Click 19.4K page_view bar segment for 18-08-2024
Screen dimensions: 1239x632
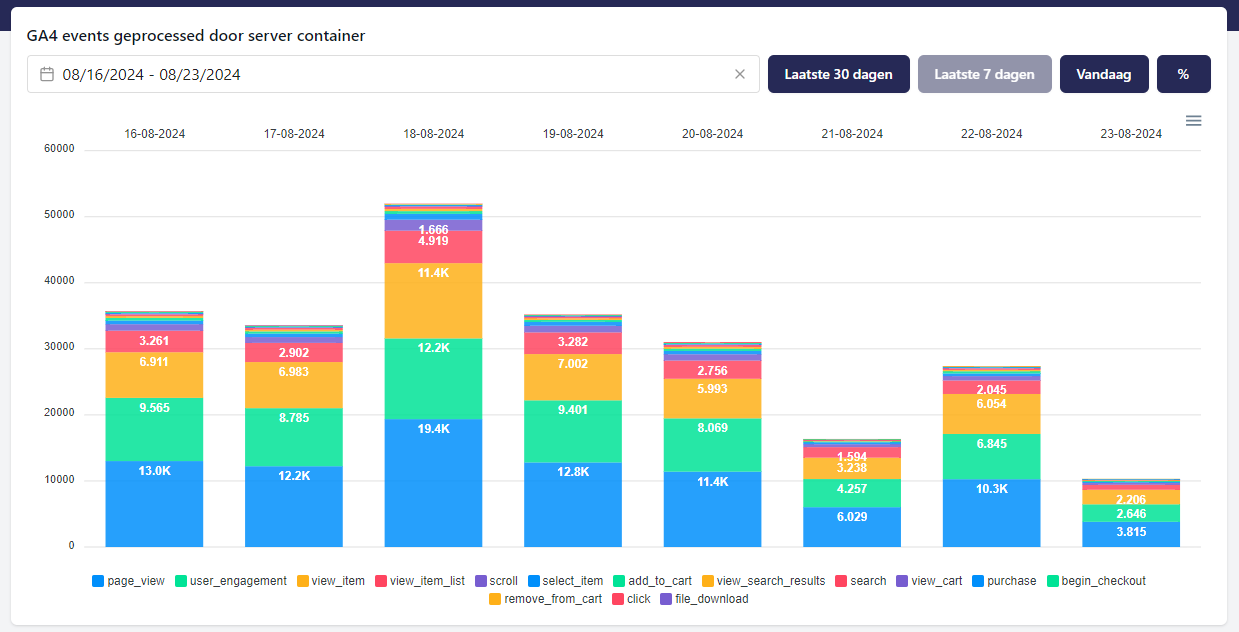433,483
